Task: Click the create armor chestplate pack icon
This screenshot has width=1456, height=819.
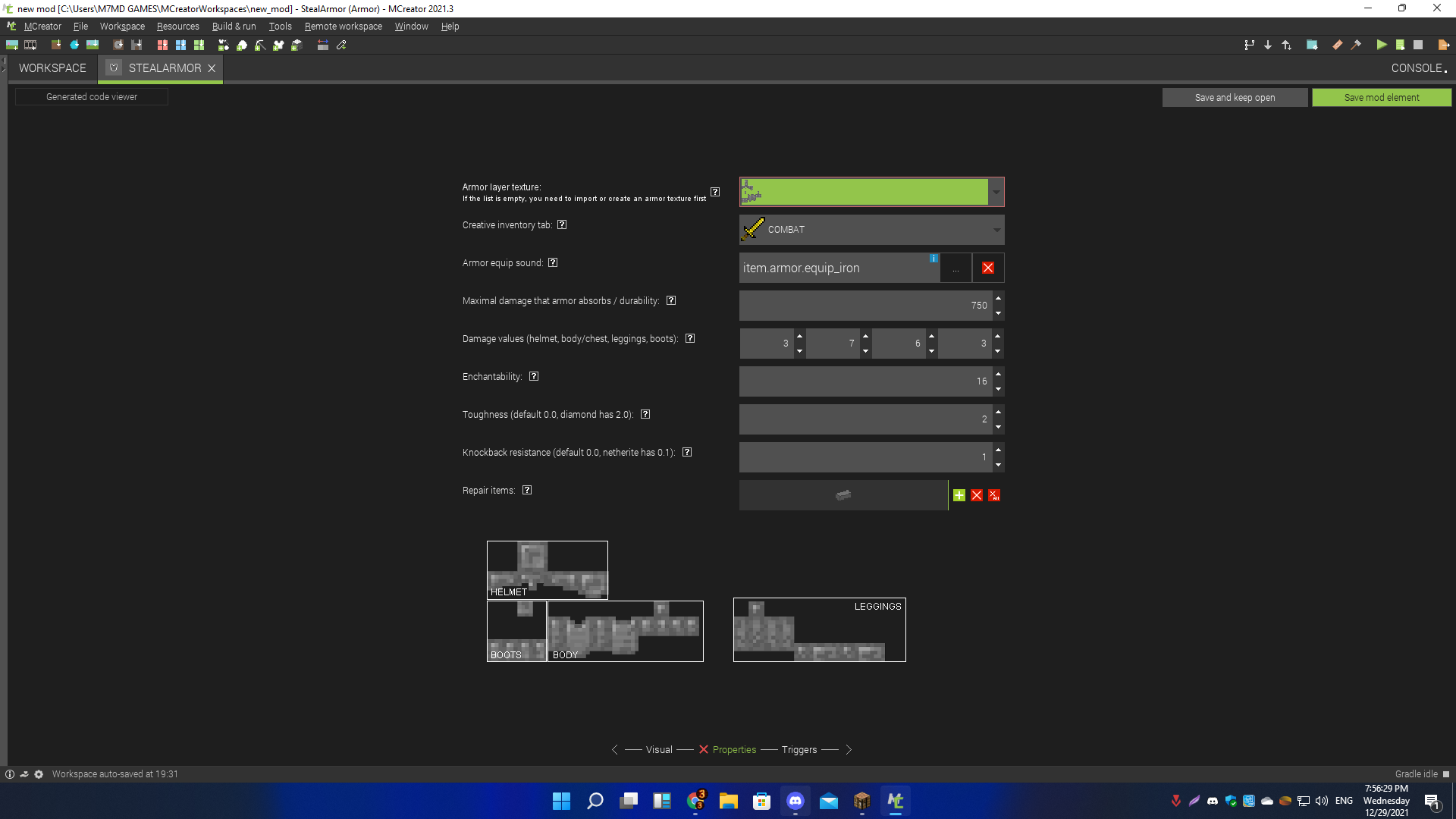Action: click(x=278, y=45)
